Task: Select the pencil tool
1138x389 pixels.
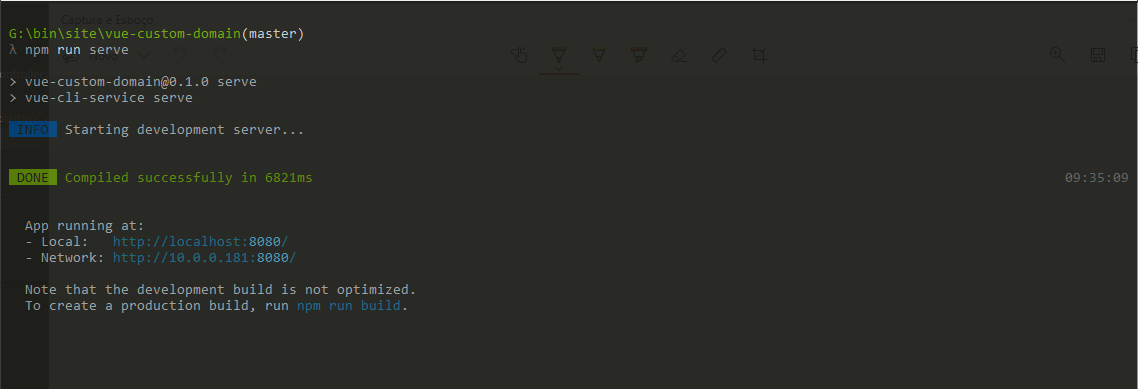Action: pyautogui.click(x=599, y=54)
